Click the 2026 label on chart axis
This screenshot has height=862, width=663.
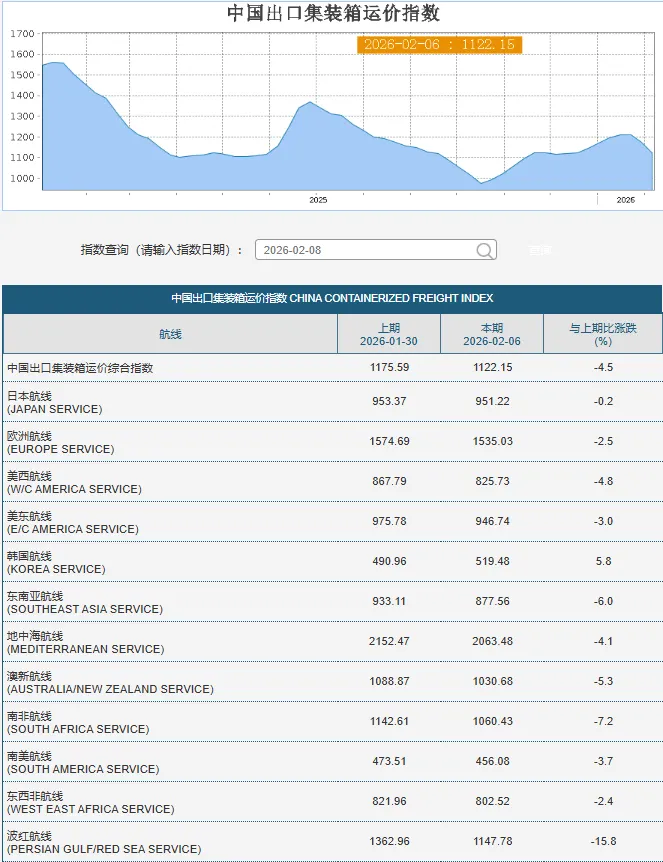(x=626, y=200)
